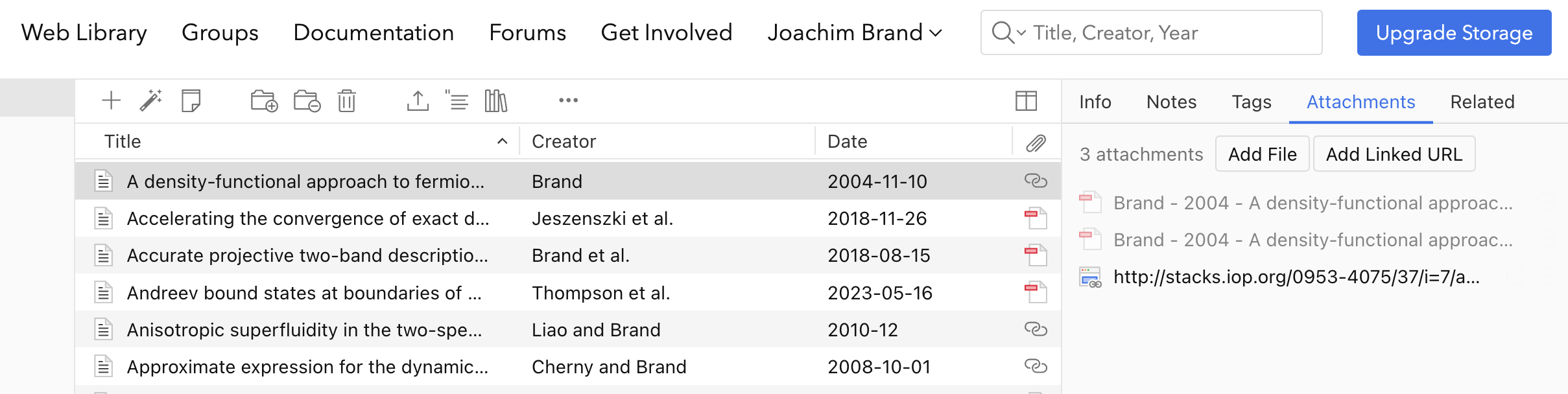Click the Export upload icon
The image size is (1568, 394).
pos(418,100)
